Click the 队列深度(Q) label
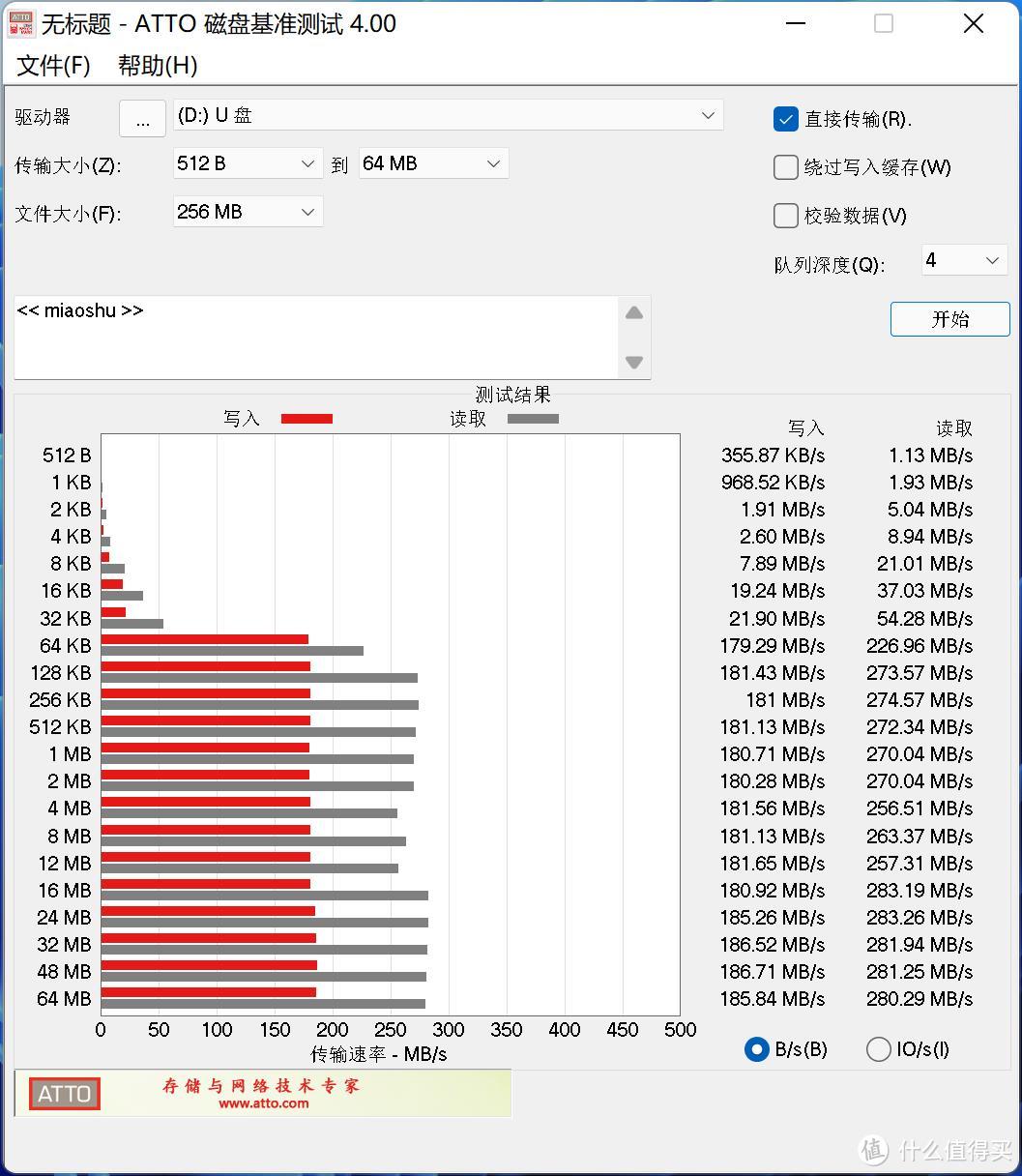The image size is (1022, 1176). pyautogui.click(x=830, y=265)
